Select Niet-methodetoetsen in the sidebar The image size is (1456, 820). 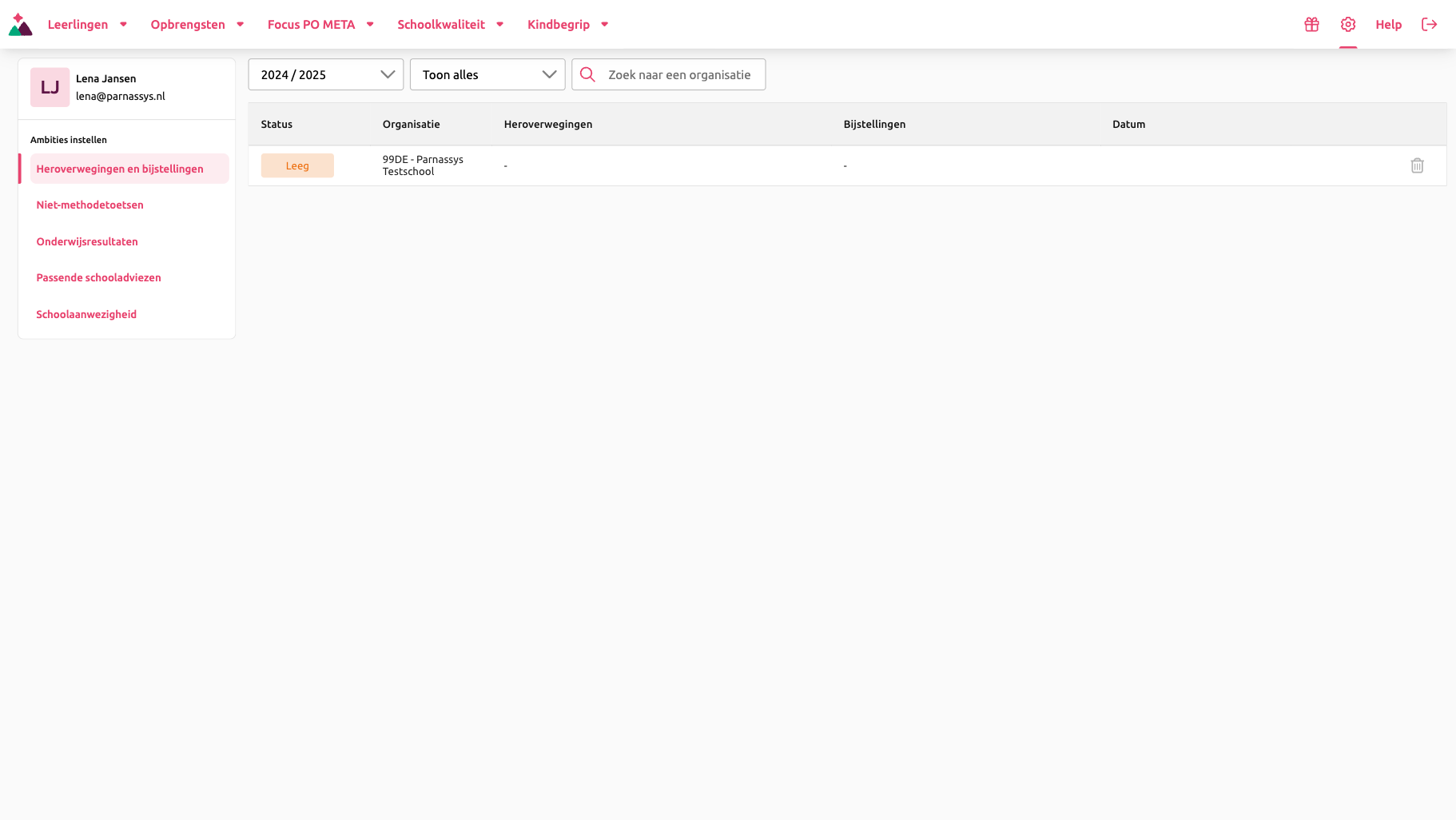tap(90, 205)
